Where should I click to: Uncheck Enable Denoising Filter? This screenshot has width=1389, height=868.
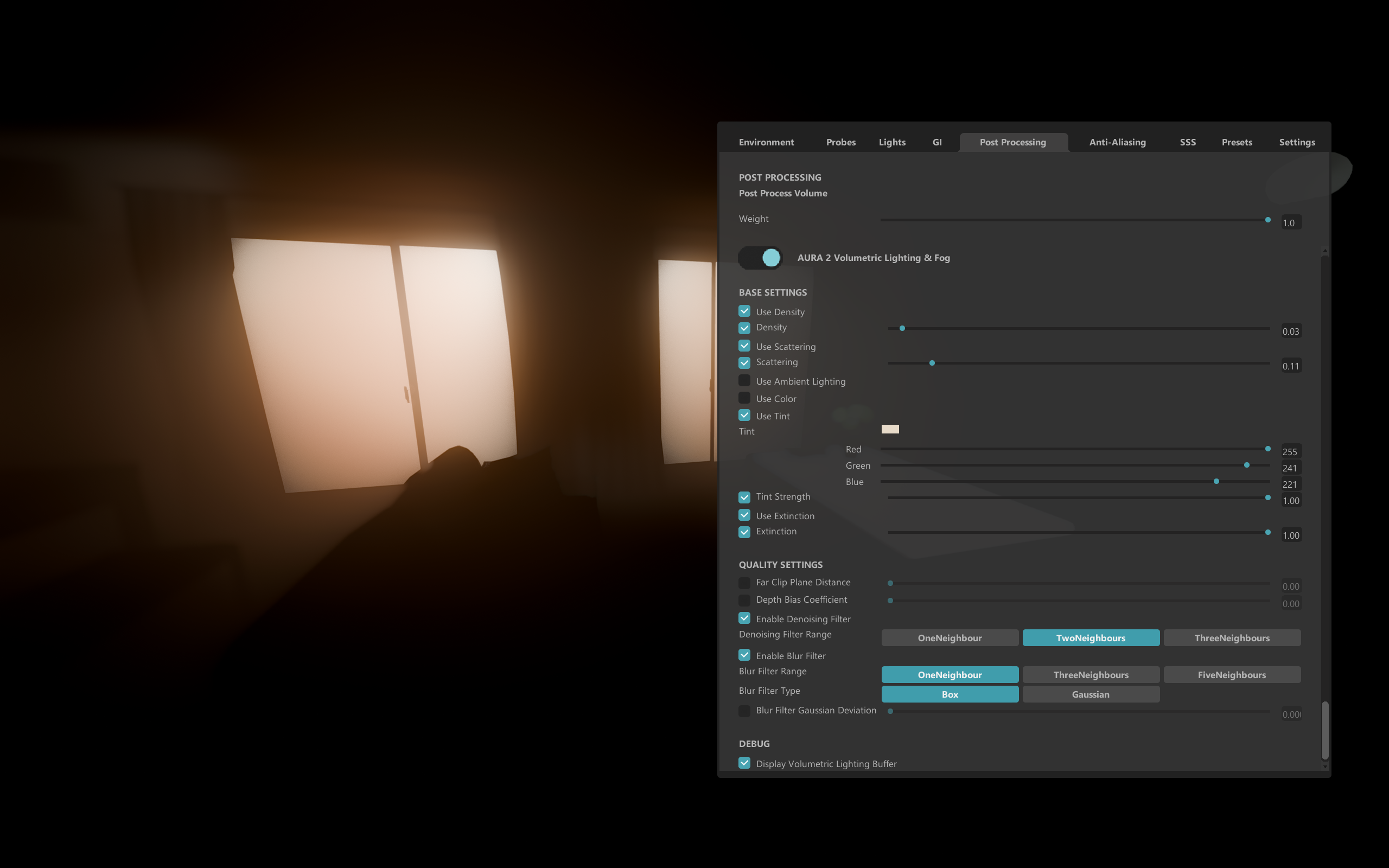[x=744, y=618]
